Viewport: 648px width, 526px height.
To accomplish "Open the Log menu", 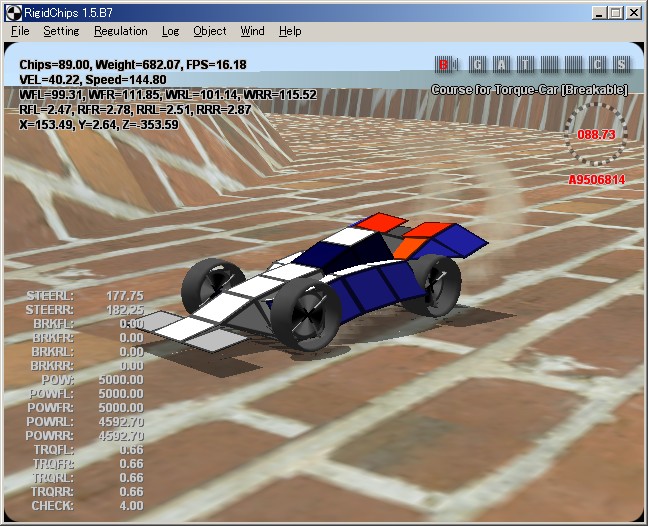I will point(170,31).
